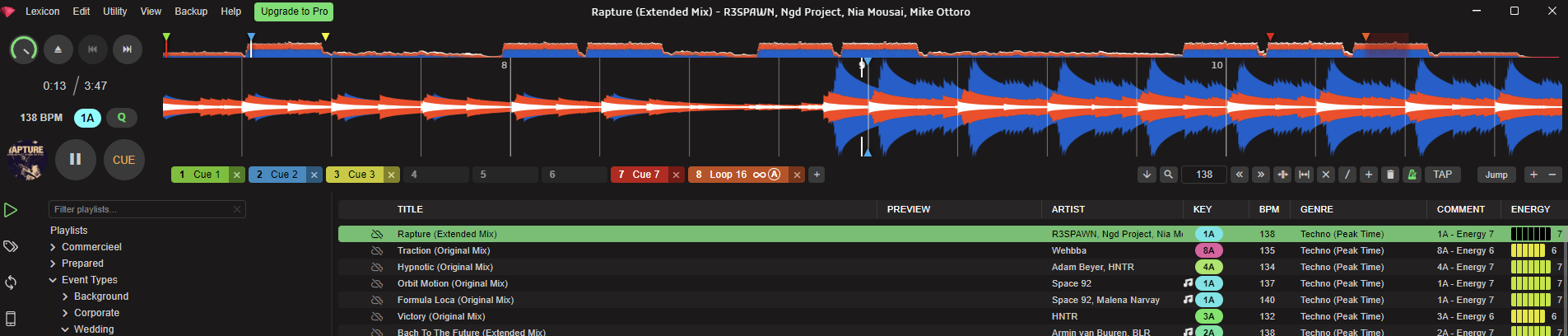Open the tags icon in left sidebar

[x=11, y=246]
